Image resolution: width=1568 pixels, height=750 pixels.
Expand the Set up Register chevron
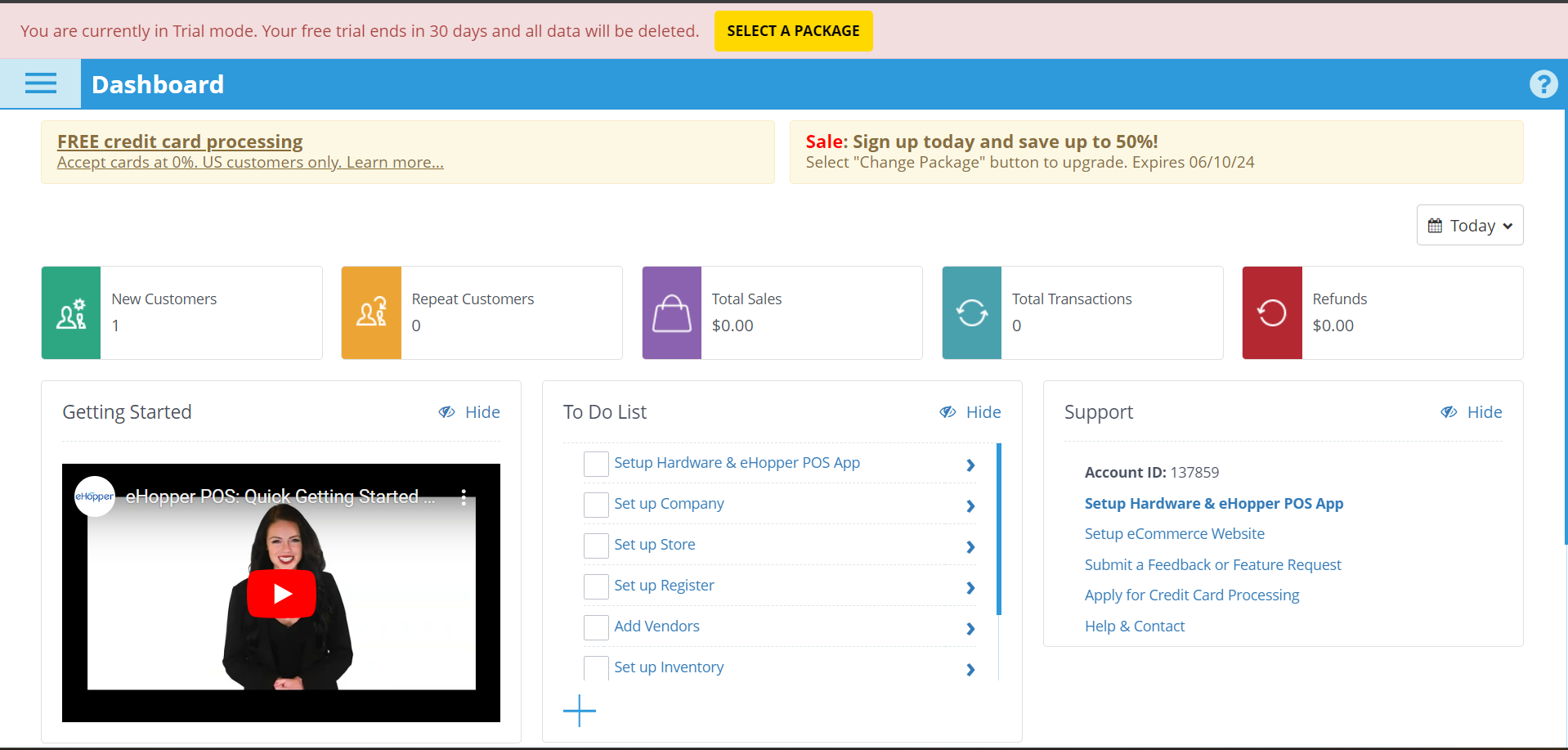coord(970,588)
